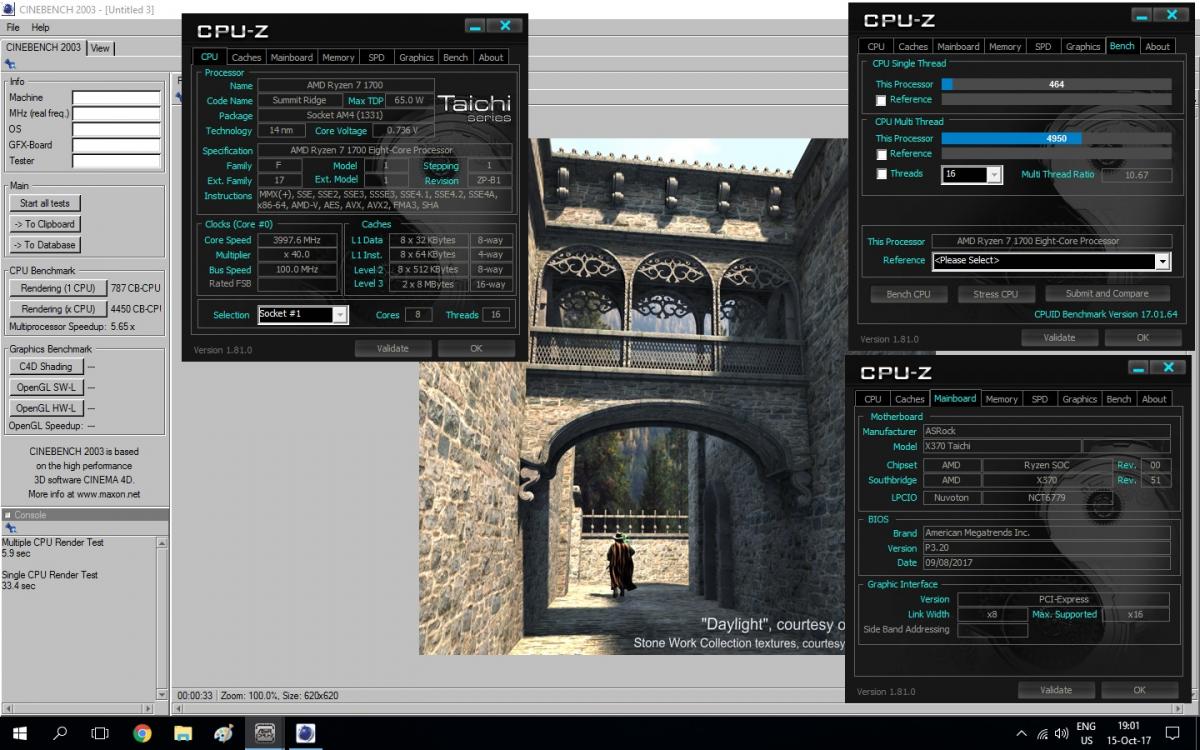Image resolution: width=1200 pixels, height=750 pixels.
Task: Close the Bench CPU-Z window
Action: tap(1172, 16)
